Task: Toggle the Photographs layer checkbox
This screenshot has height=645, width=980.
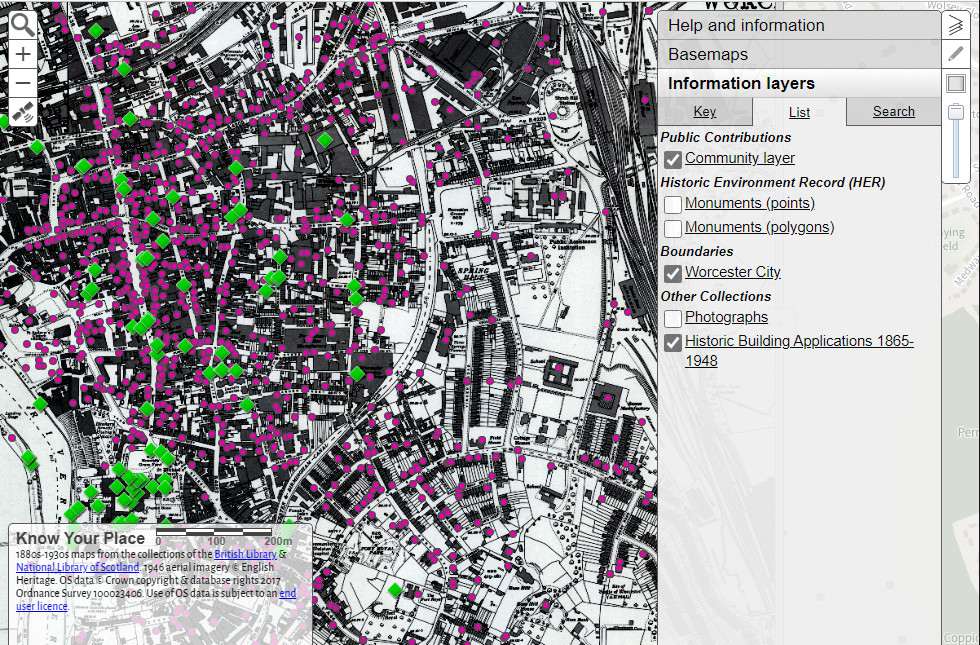Action: coord(673,318)
